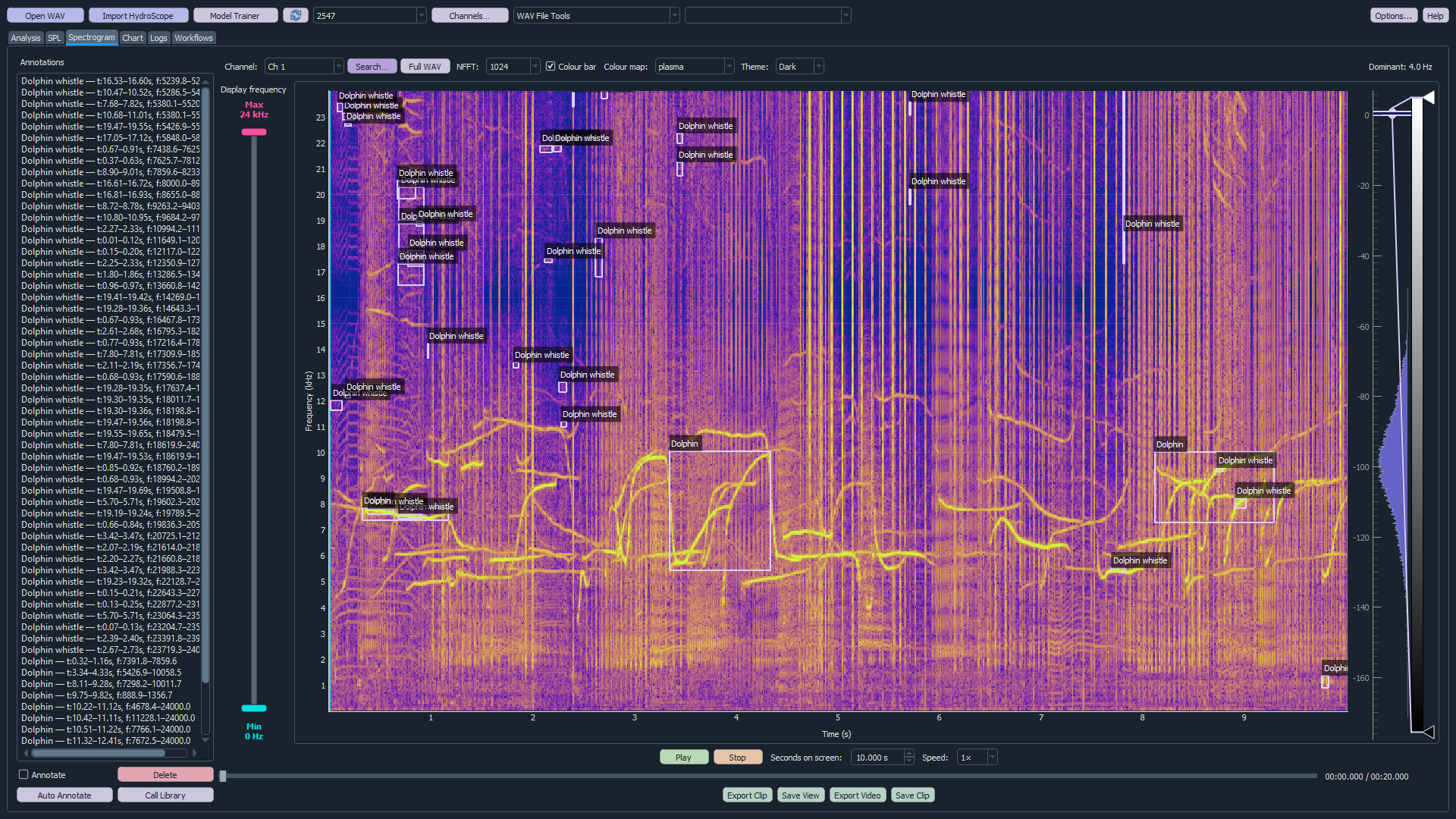Click Dolphin whistle label at 19 kHz near 8 seconds
The width and height of the screenshot is (1456, 819).
click(x=1152, y=224)
